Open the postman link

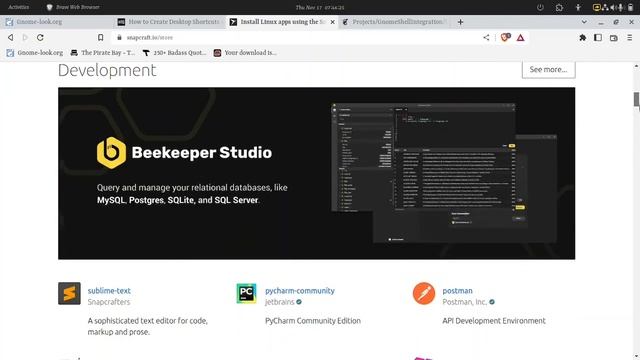[457, 291]
